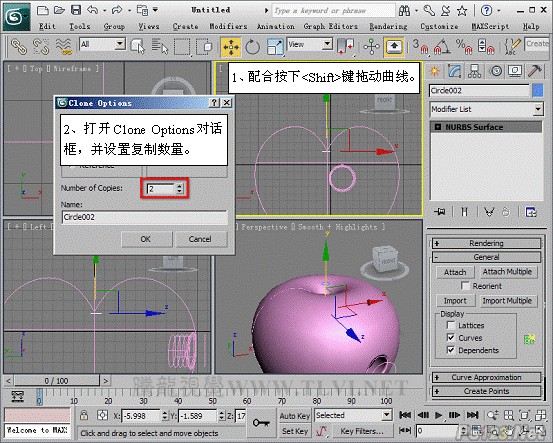The width and height of the screenshot is (553, 443).
Task: Expand the Rendering rollout
Action: 486,243
